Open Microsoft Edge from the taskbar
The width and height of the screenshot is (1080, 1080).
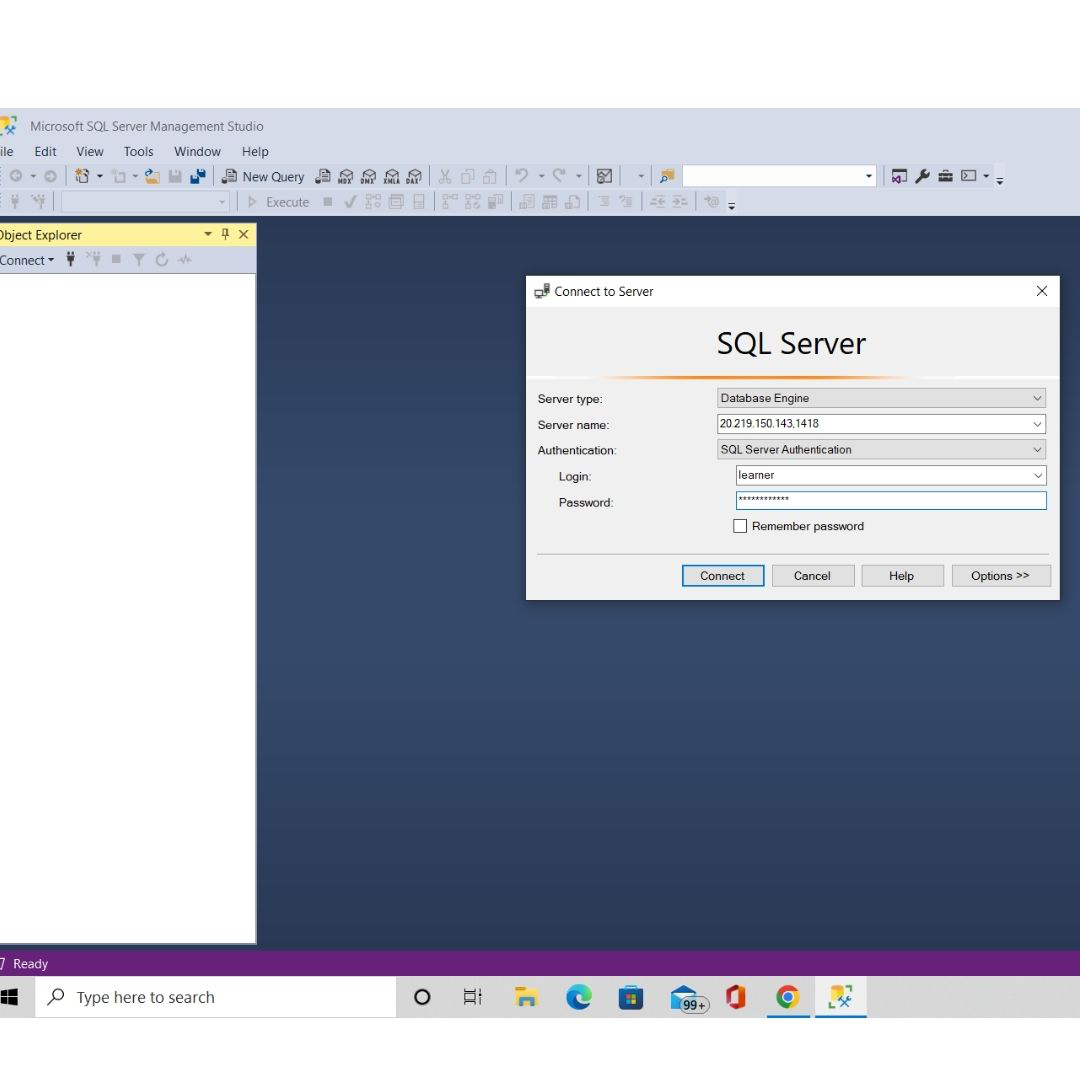[579, 997]
